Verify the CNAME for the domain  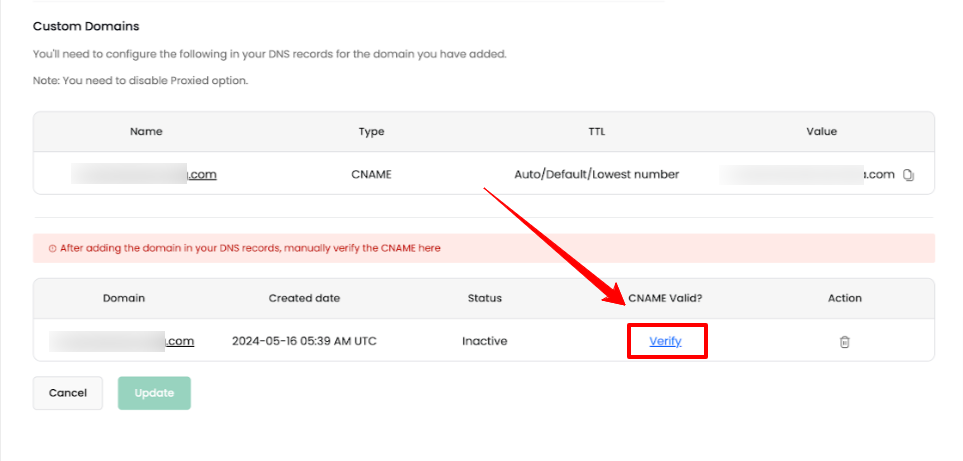pyautogui.click(x=665, y=341)
